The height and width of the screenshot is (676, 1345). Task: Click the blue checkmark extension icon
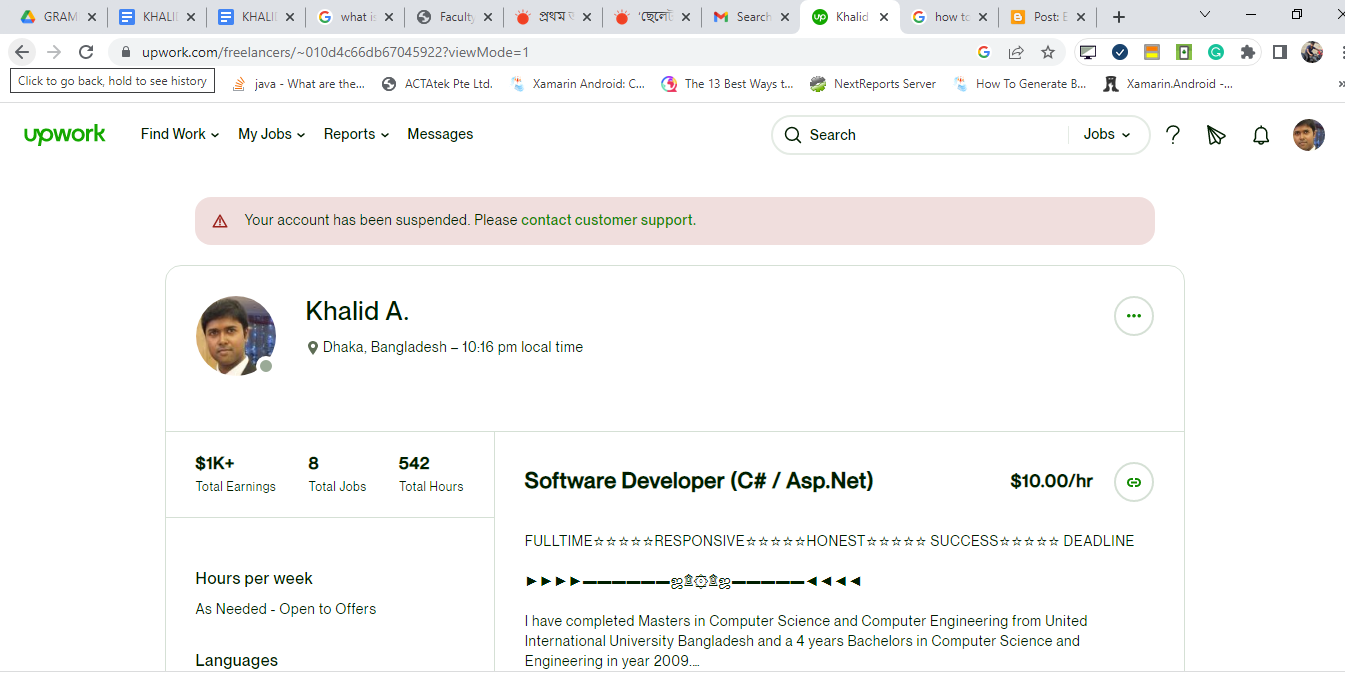(1120, 52)
